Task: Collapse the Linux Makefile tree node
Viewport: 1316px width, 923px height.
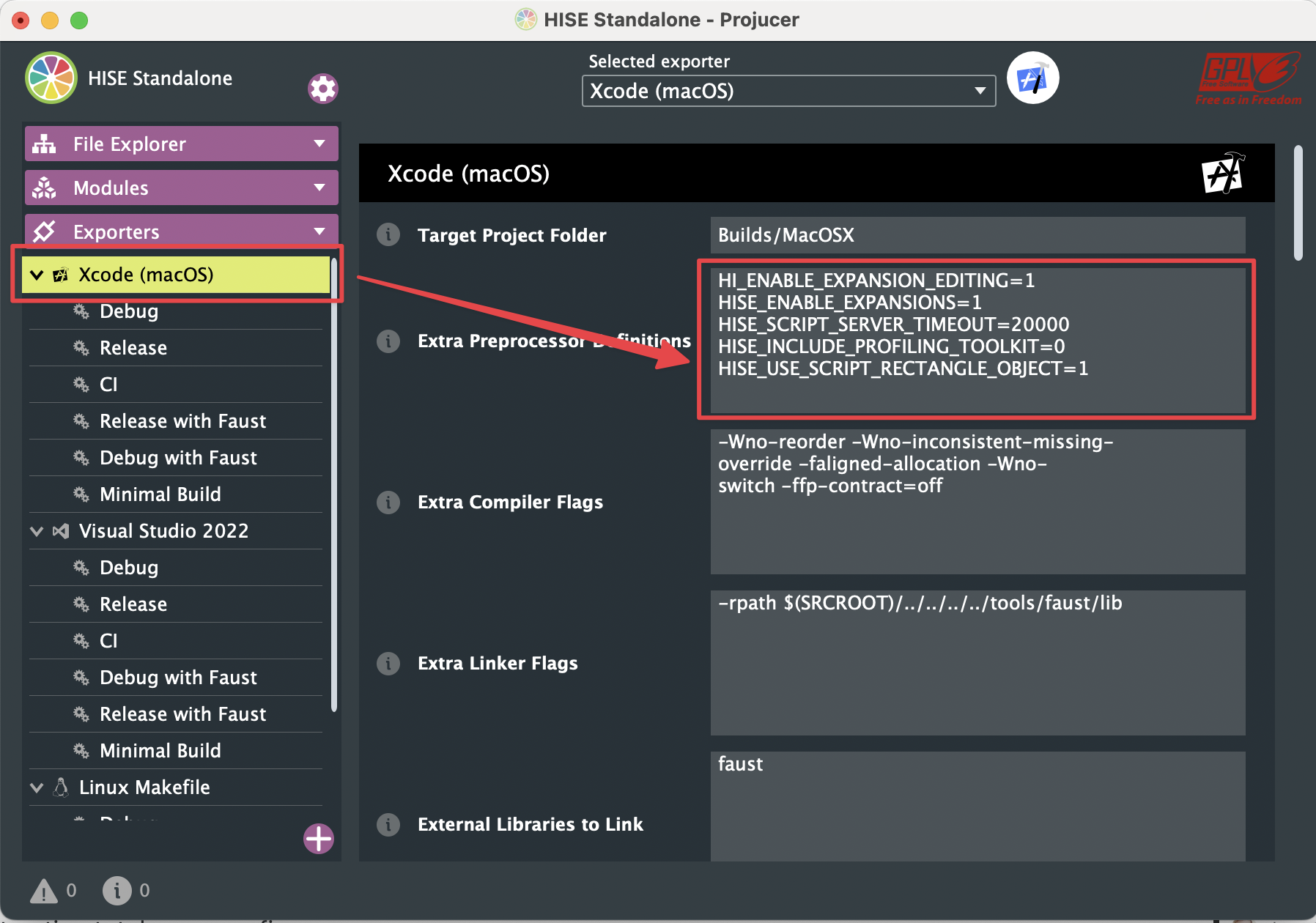Action: [x=37, y=787]
